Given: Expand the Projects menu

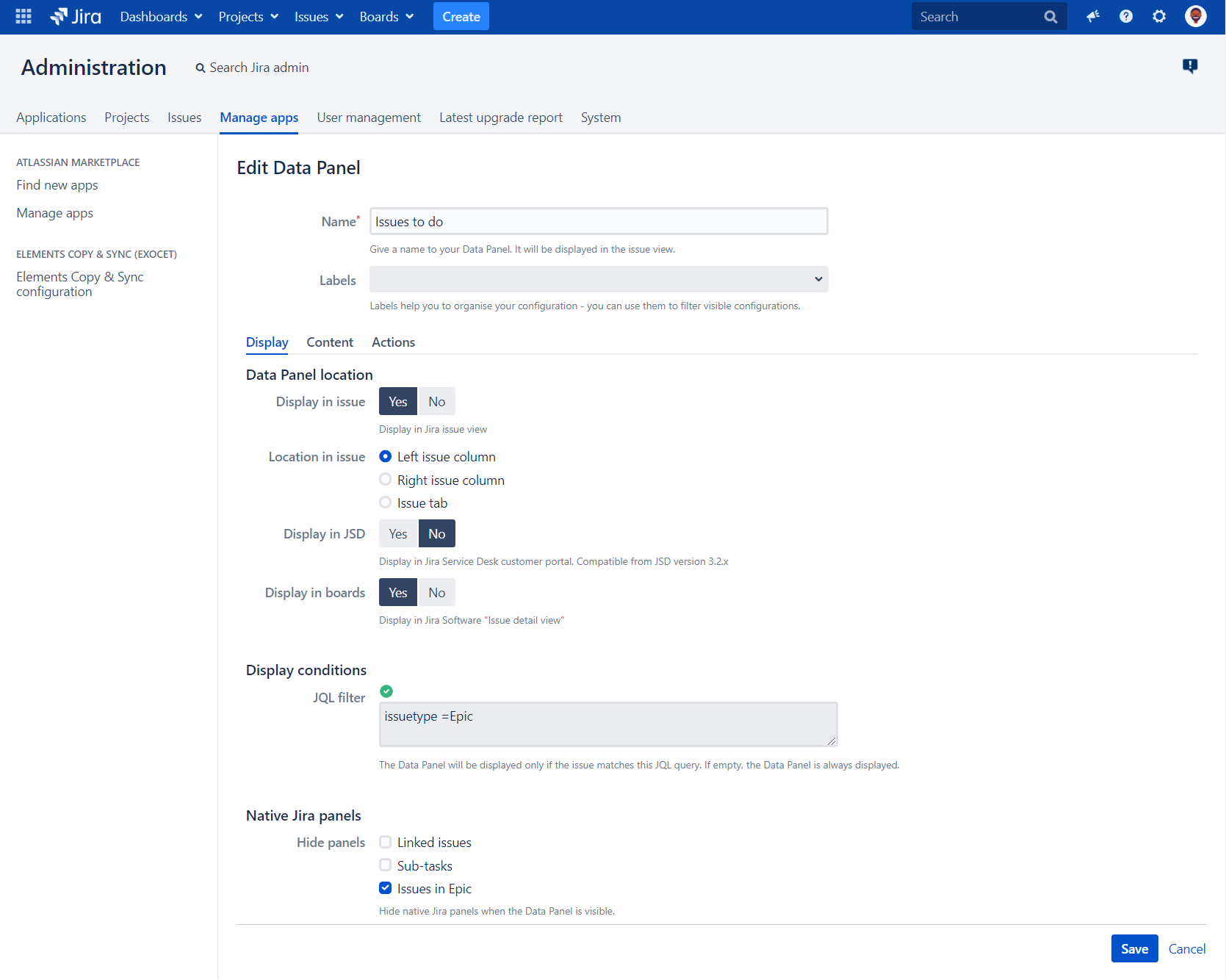Looking at the screenshot, I should (248, 16).
